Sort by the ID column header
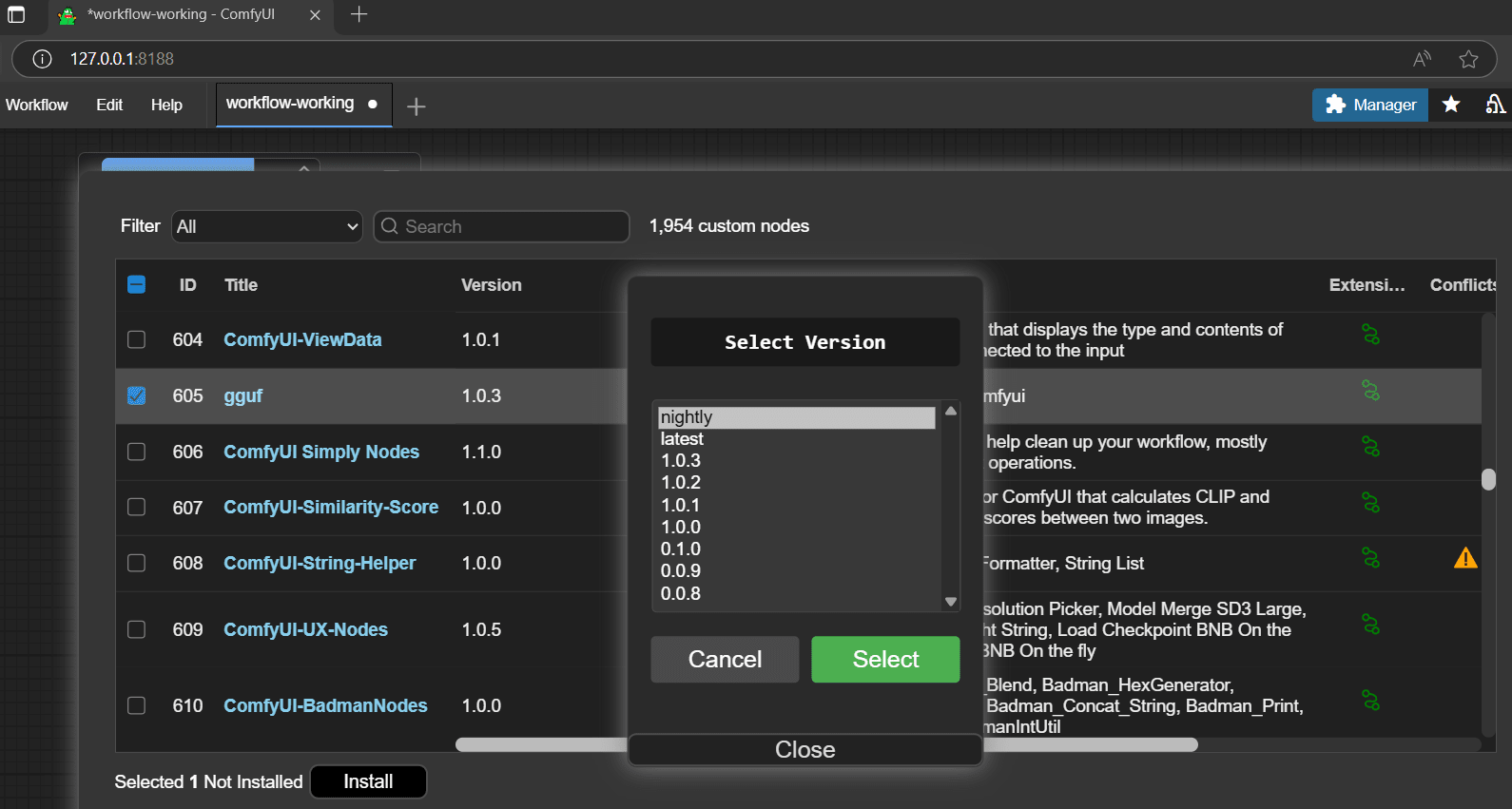 (x=187, y=284)
